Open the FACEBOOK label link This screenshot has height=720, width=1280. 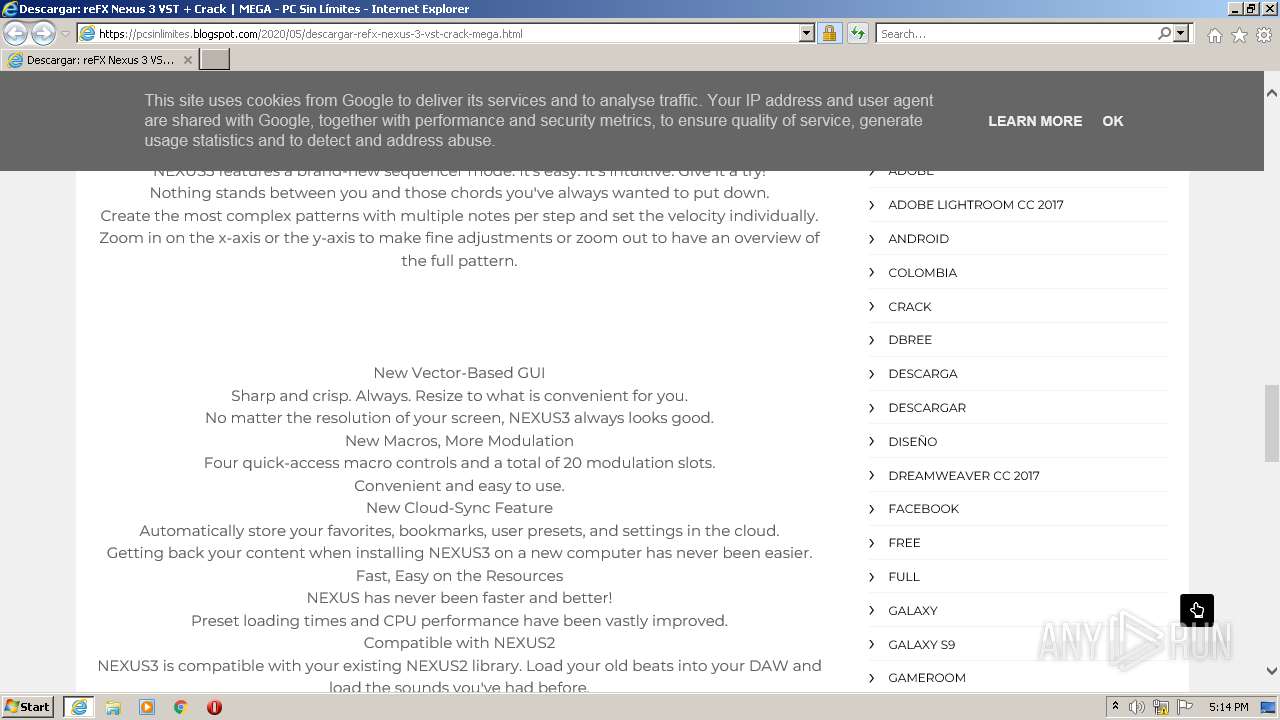[923, 509]
